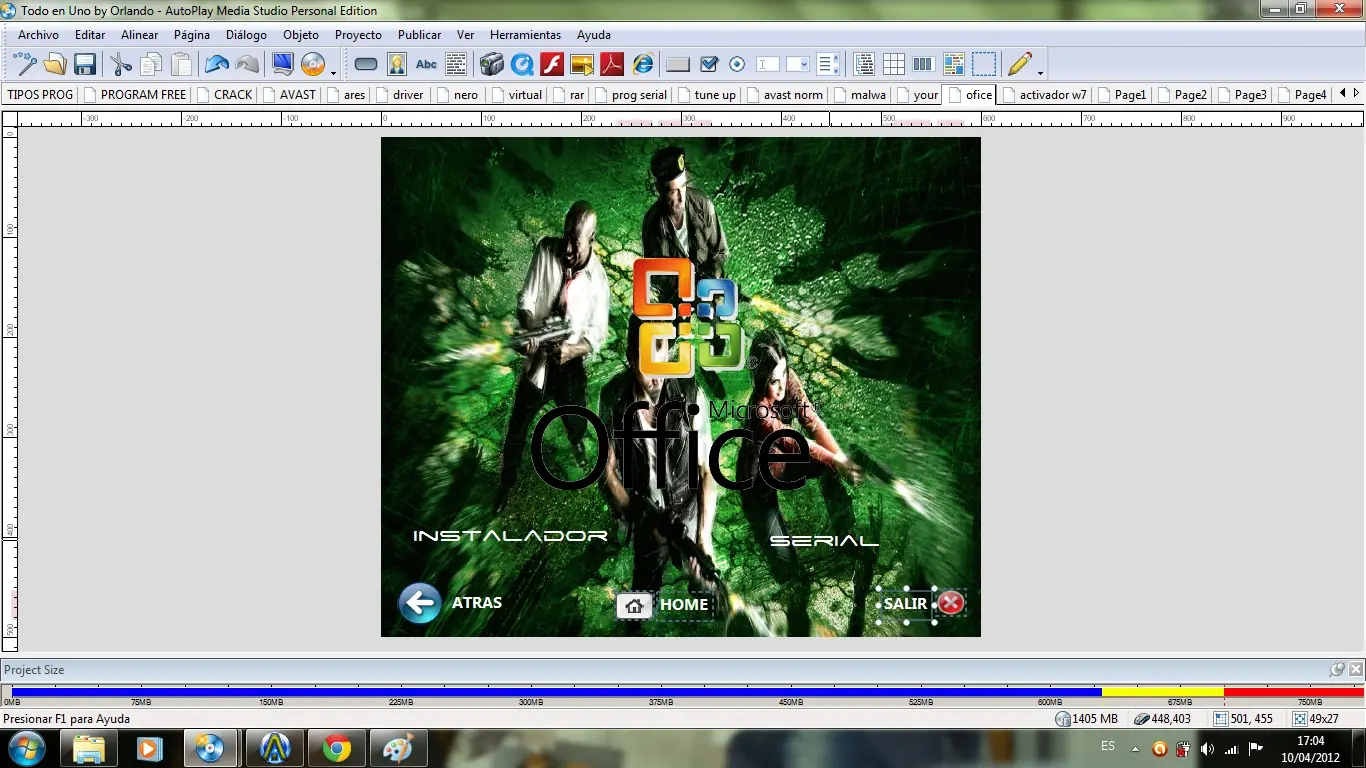Cut the selected object with the scissors icon
Screen dimensions: 1366x768
tap(119, 64)
